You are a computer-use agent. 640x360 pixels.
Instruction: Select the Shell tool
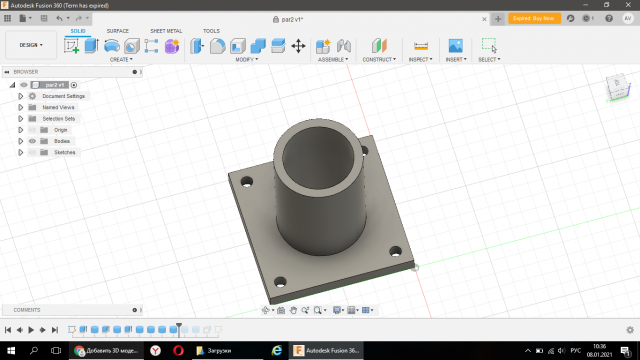coord(238,46)
